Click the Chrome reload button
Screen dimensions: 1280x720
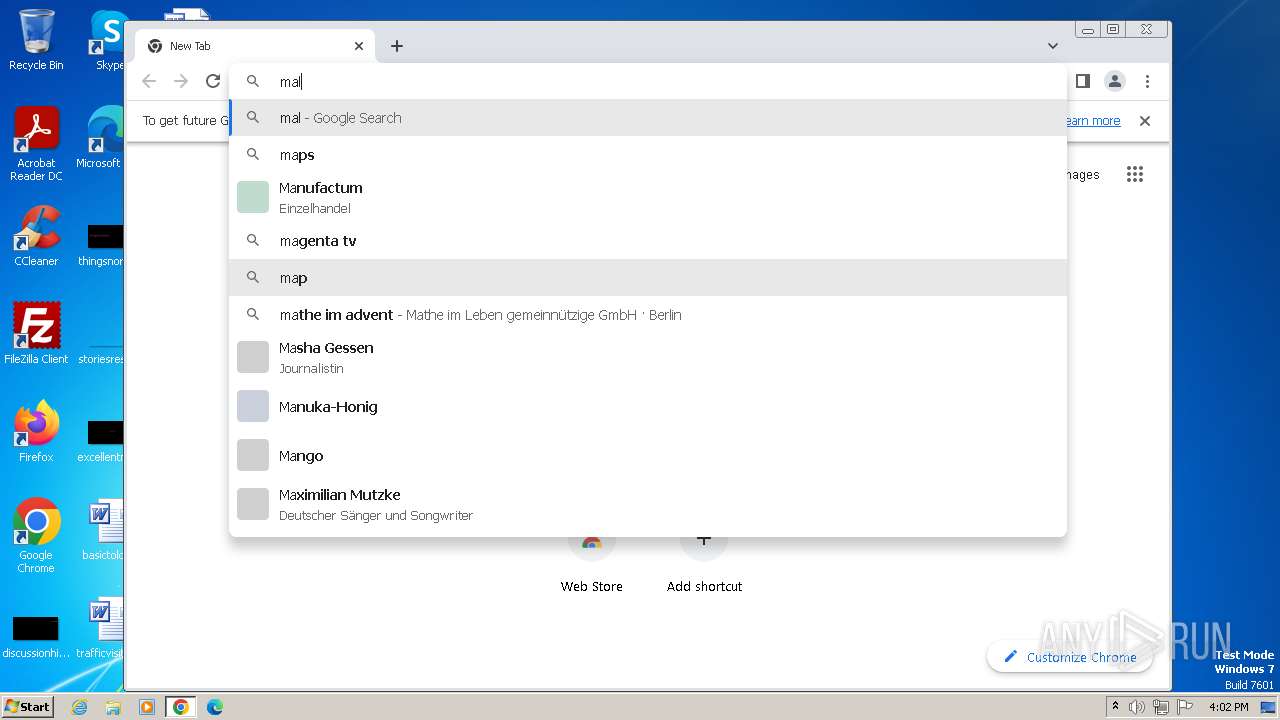(x=213, y=81)
